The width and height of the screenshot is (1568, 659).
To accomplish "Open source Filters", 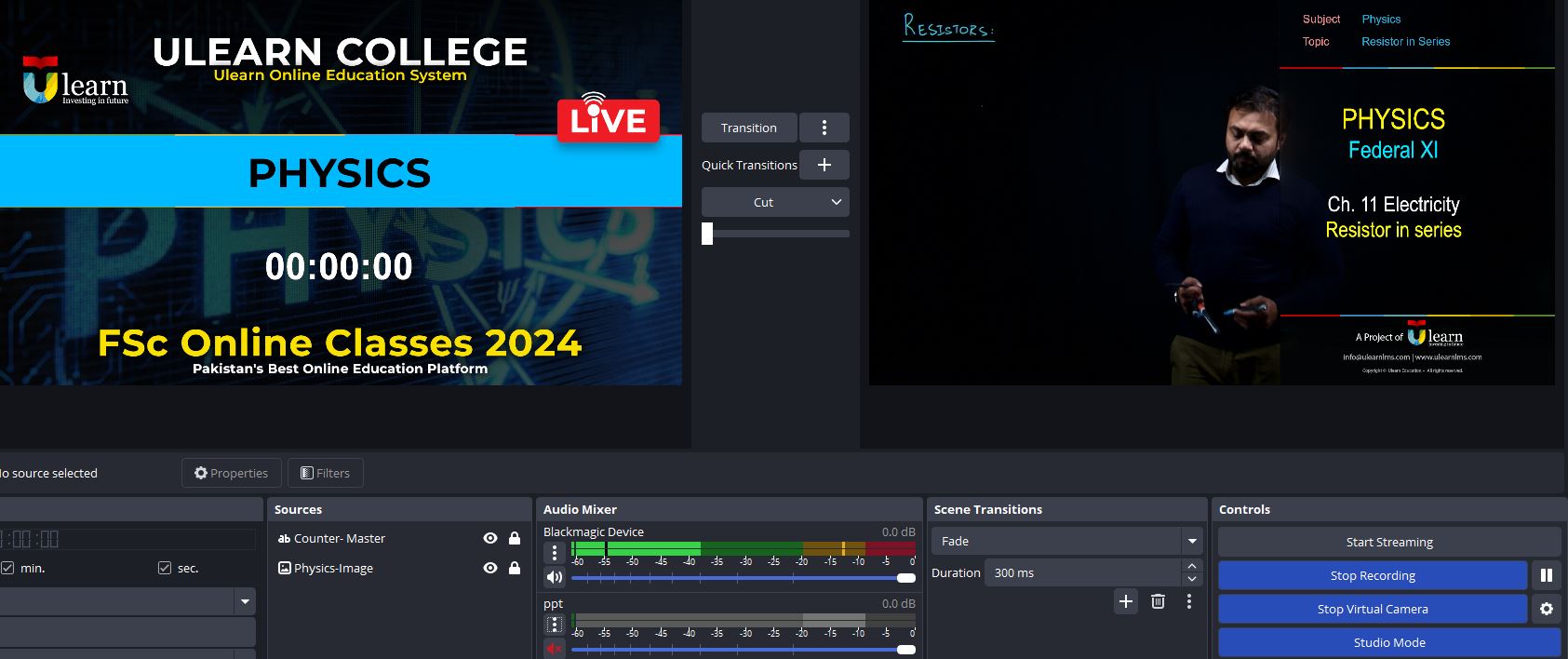I will 326,473.
